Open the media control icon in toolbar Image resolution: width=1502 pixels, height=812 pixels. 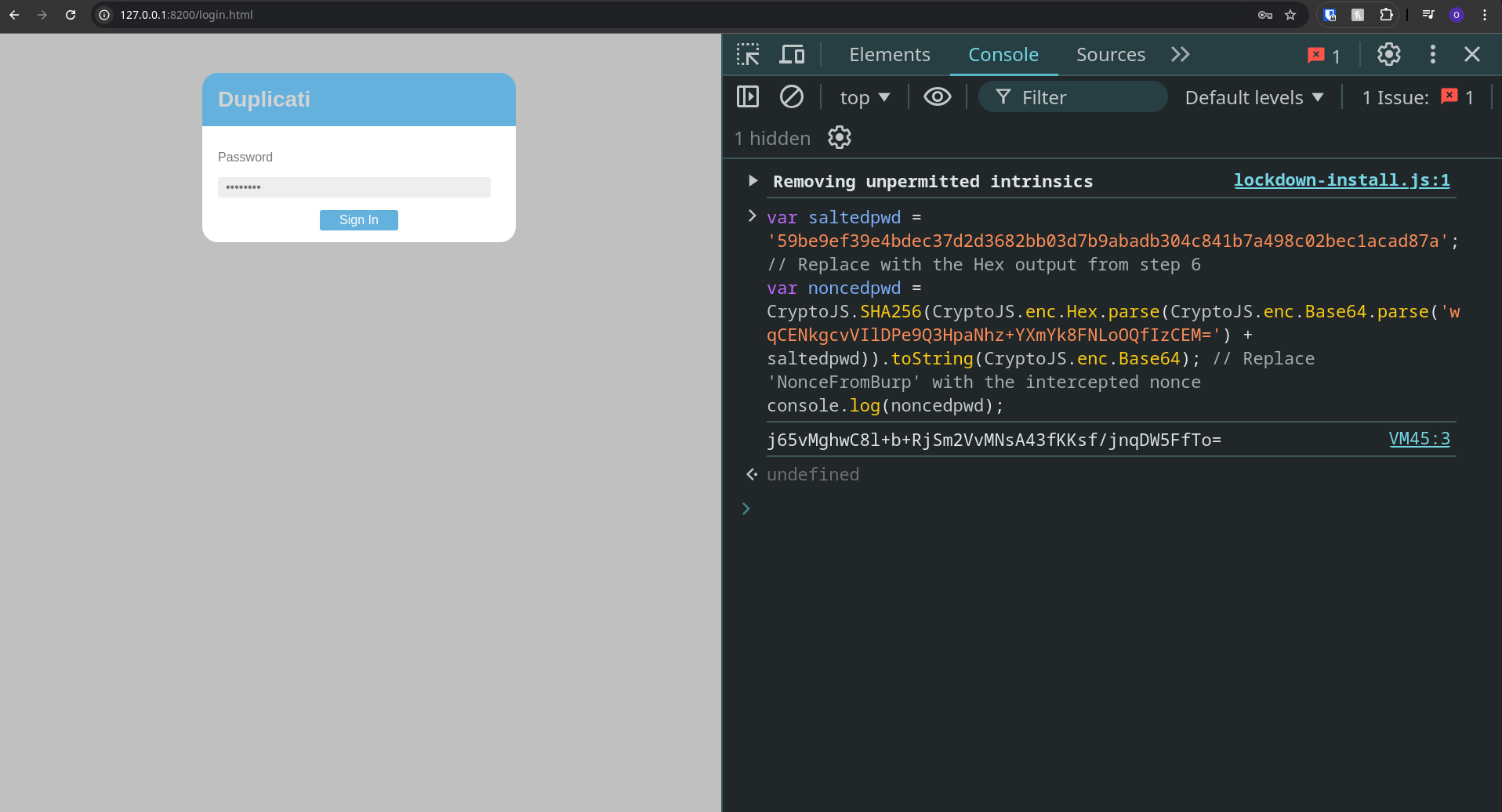pos(1428,15)
